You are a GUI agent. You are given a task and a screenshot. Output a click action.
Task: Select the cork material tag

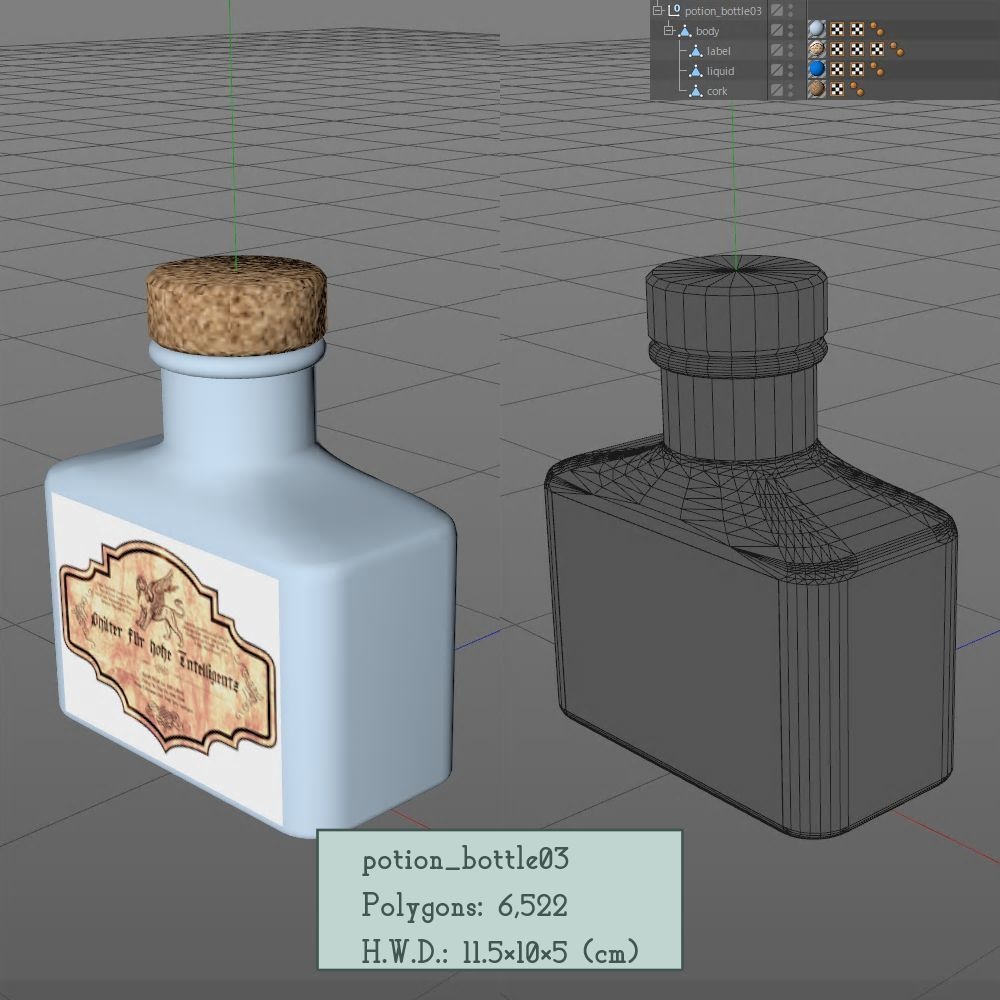816,89
